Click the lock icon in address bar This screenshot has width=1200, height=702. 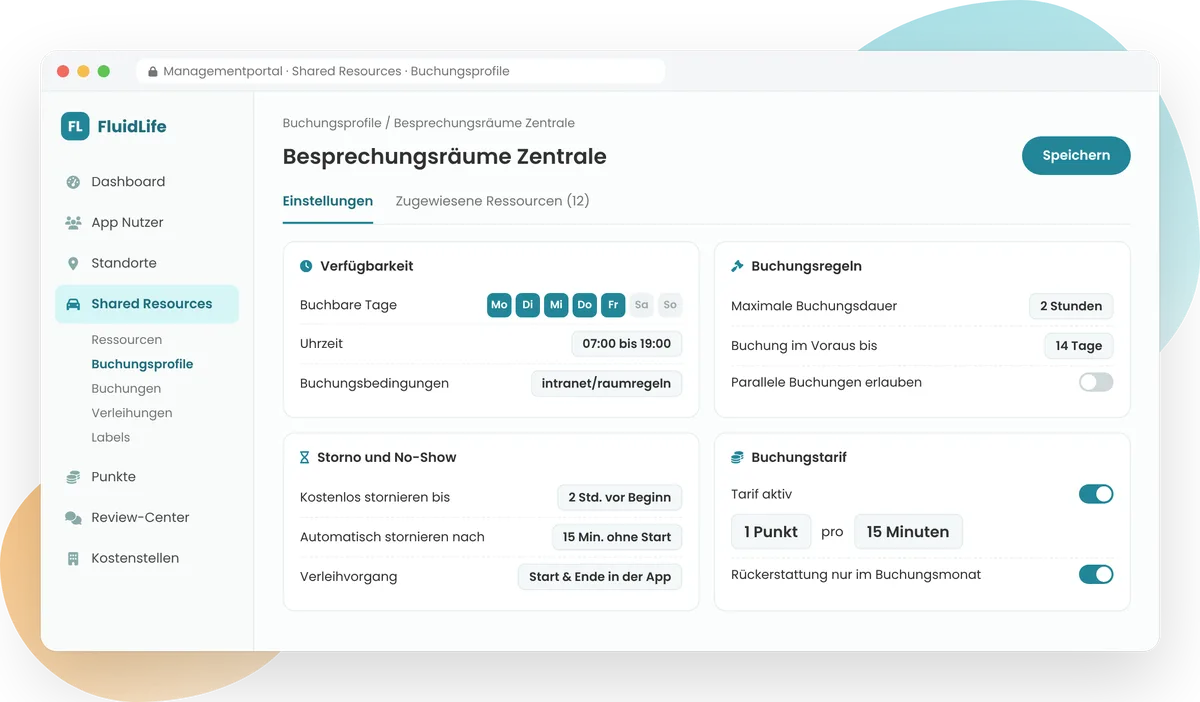coord(153,72)
